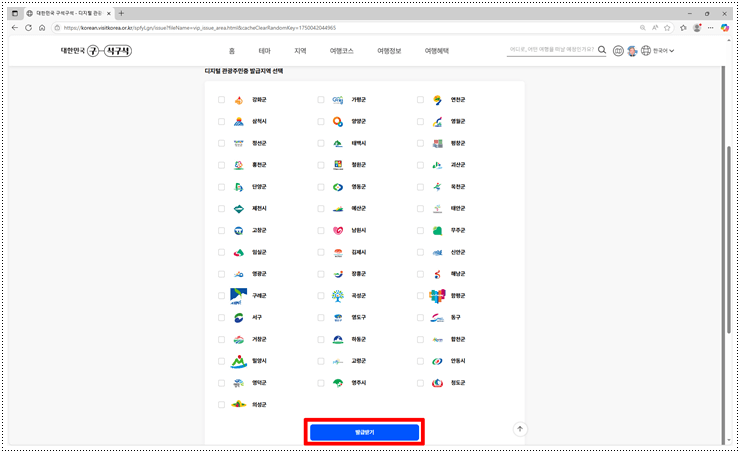Click the 영덕군 region label
This screenshot has height=453, width=740.
coord(259,383)
